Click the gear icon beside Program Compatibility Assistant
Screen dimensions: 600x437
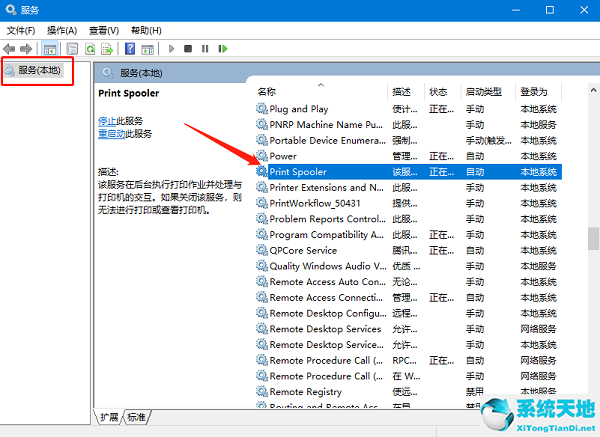pyautogui.click(x=262, y=234)
